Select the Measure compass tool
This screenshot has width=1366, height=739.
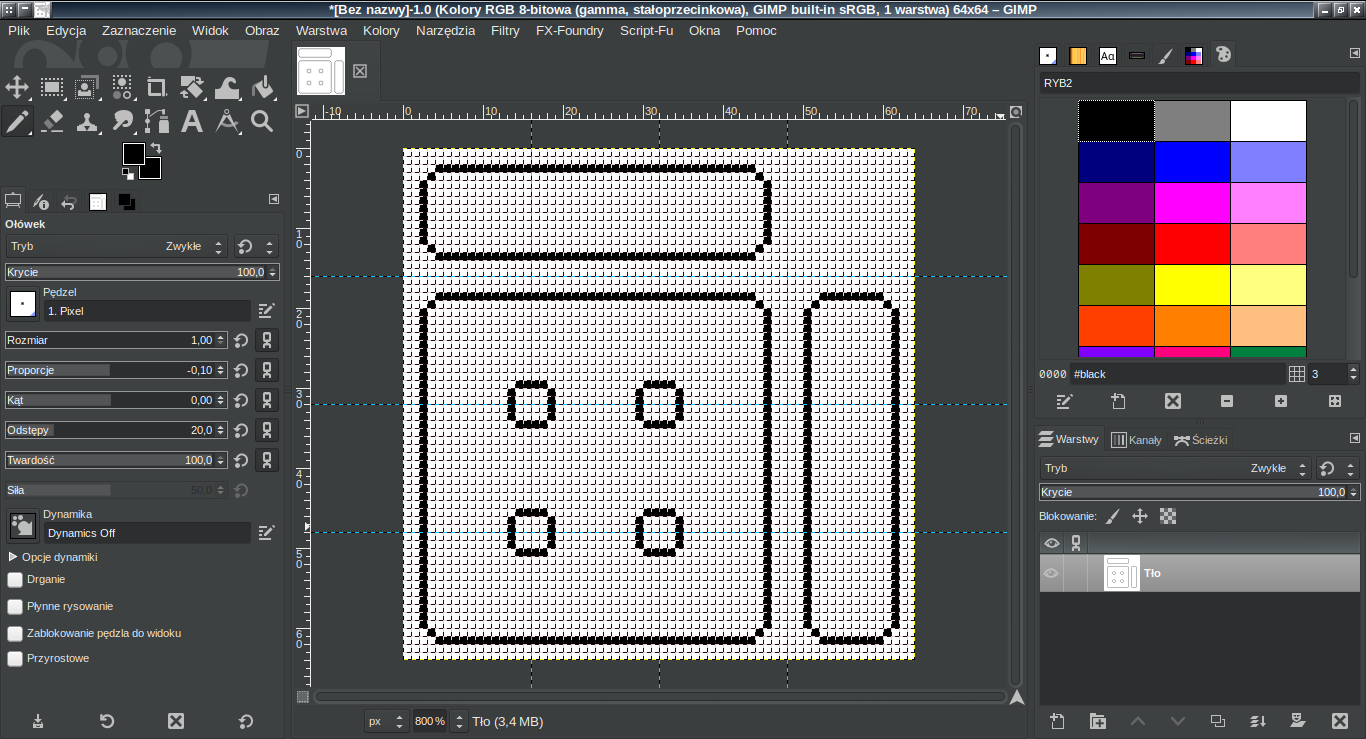click(x=227, y=122)
